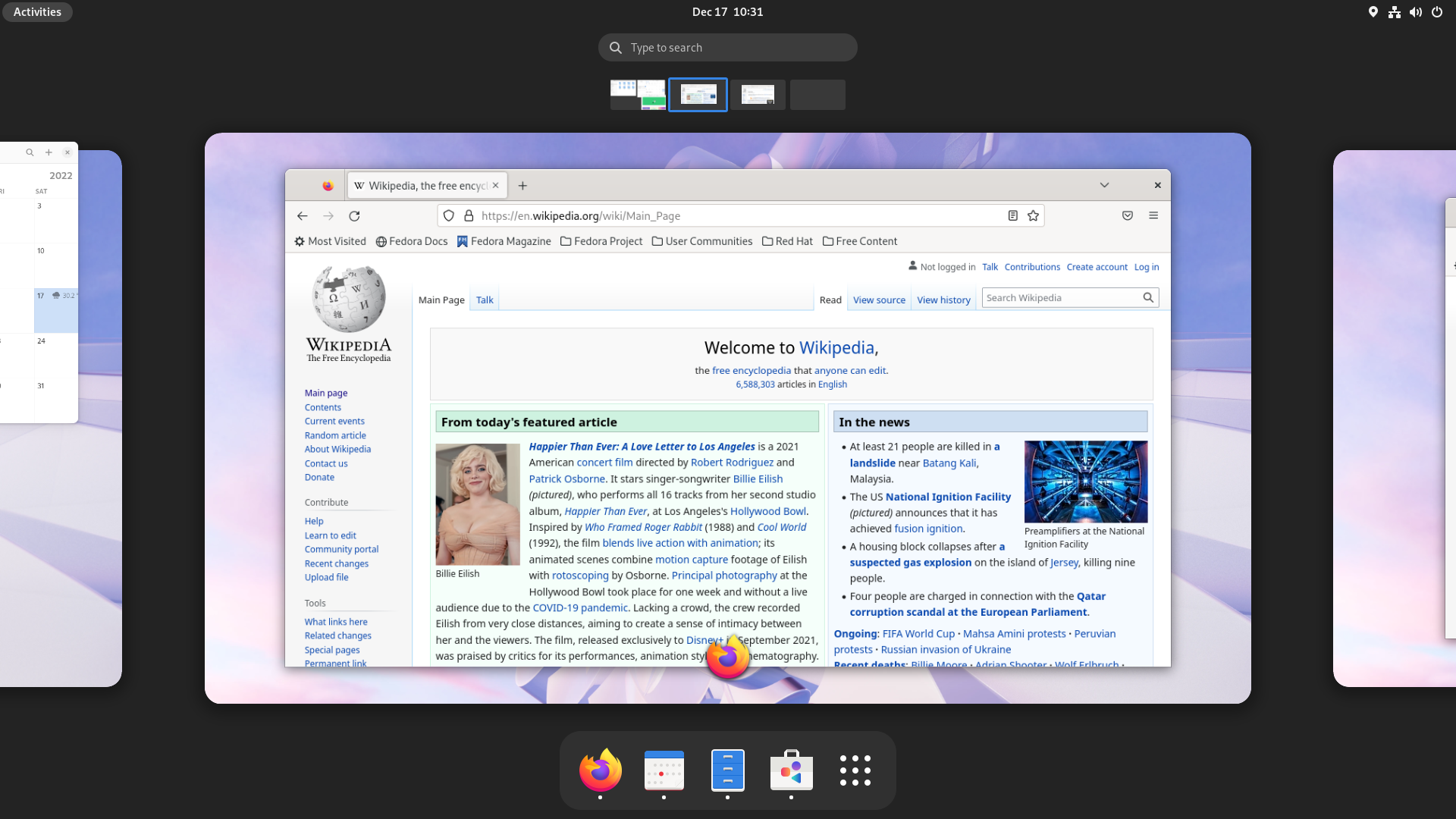Toggle reader view icon in the address bar
This screenshot has width=1456, height=819.
click(1012, 216)
